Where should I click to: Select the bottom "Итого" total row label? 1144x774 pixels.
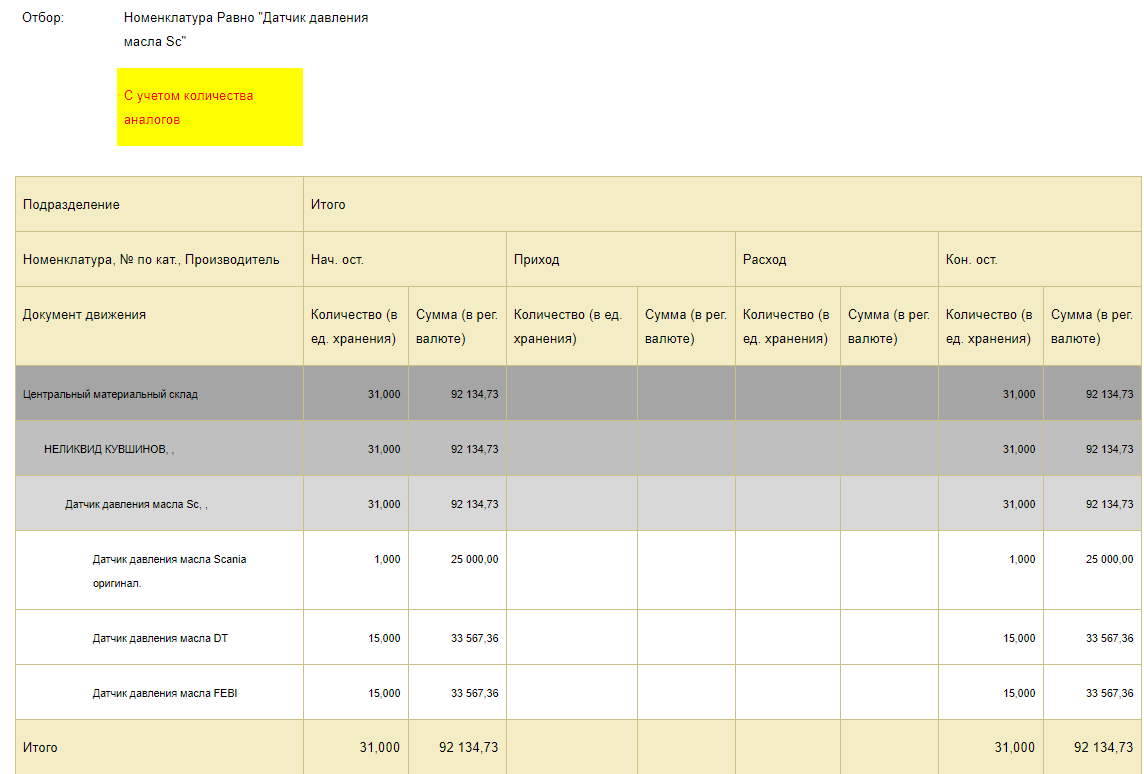(x=40, y=747)
